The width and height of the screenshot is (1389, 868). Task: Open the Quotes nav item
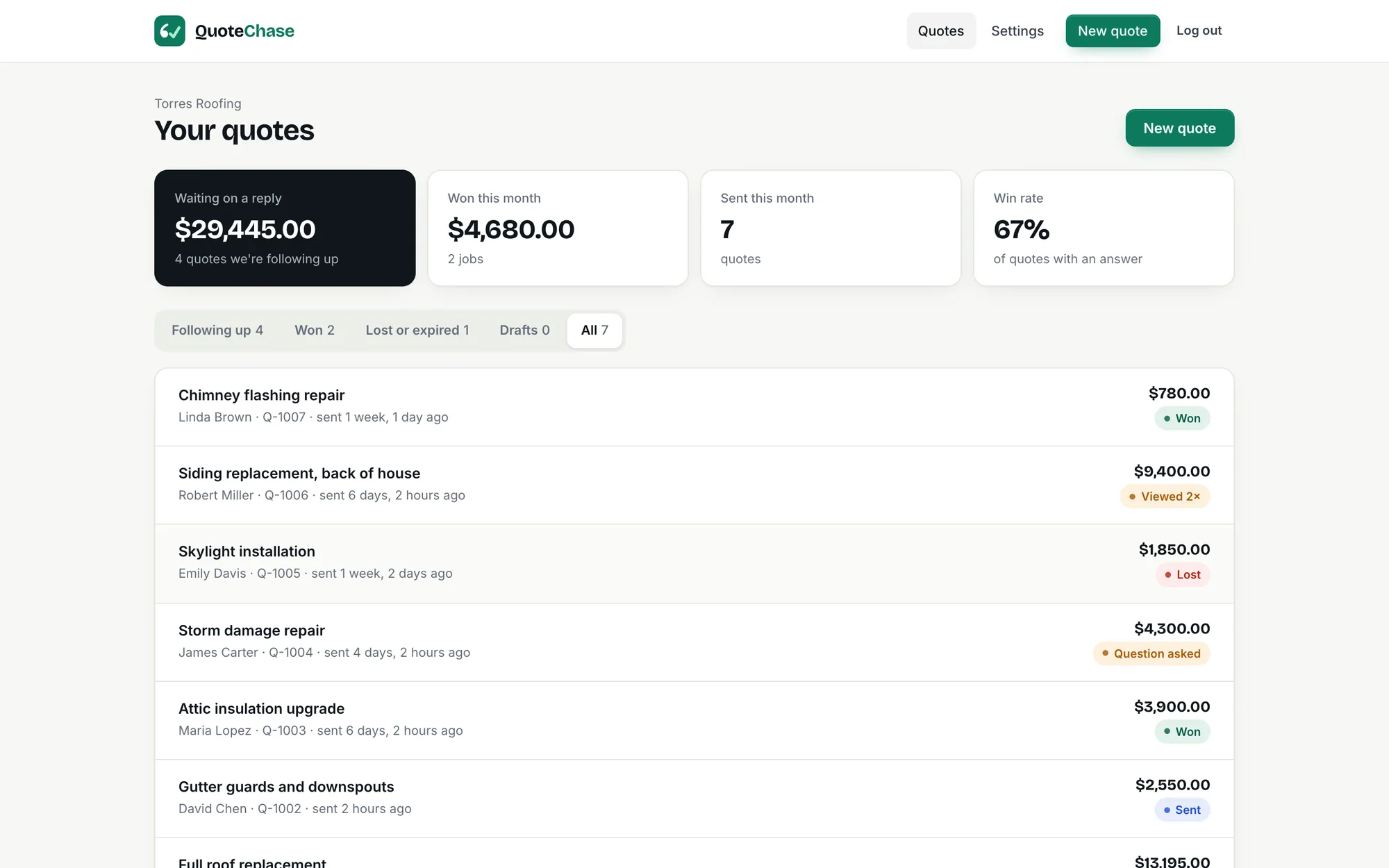coord(941,31)
